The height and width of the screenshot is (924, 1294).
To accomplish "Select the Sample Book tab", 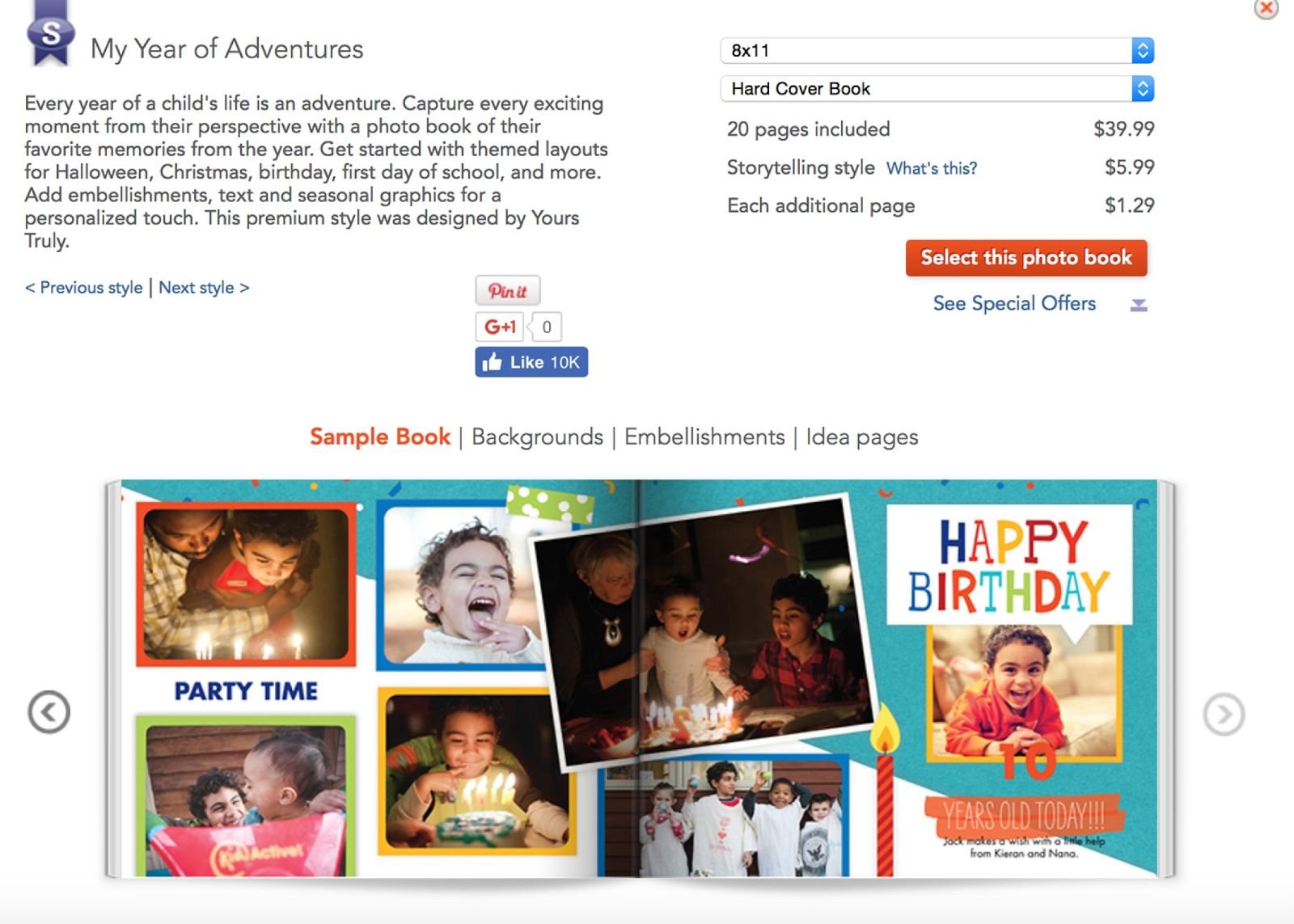I will pyautogui.click(x=379, y=437).
